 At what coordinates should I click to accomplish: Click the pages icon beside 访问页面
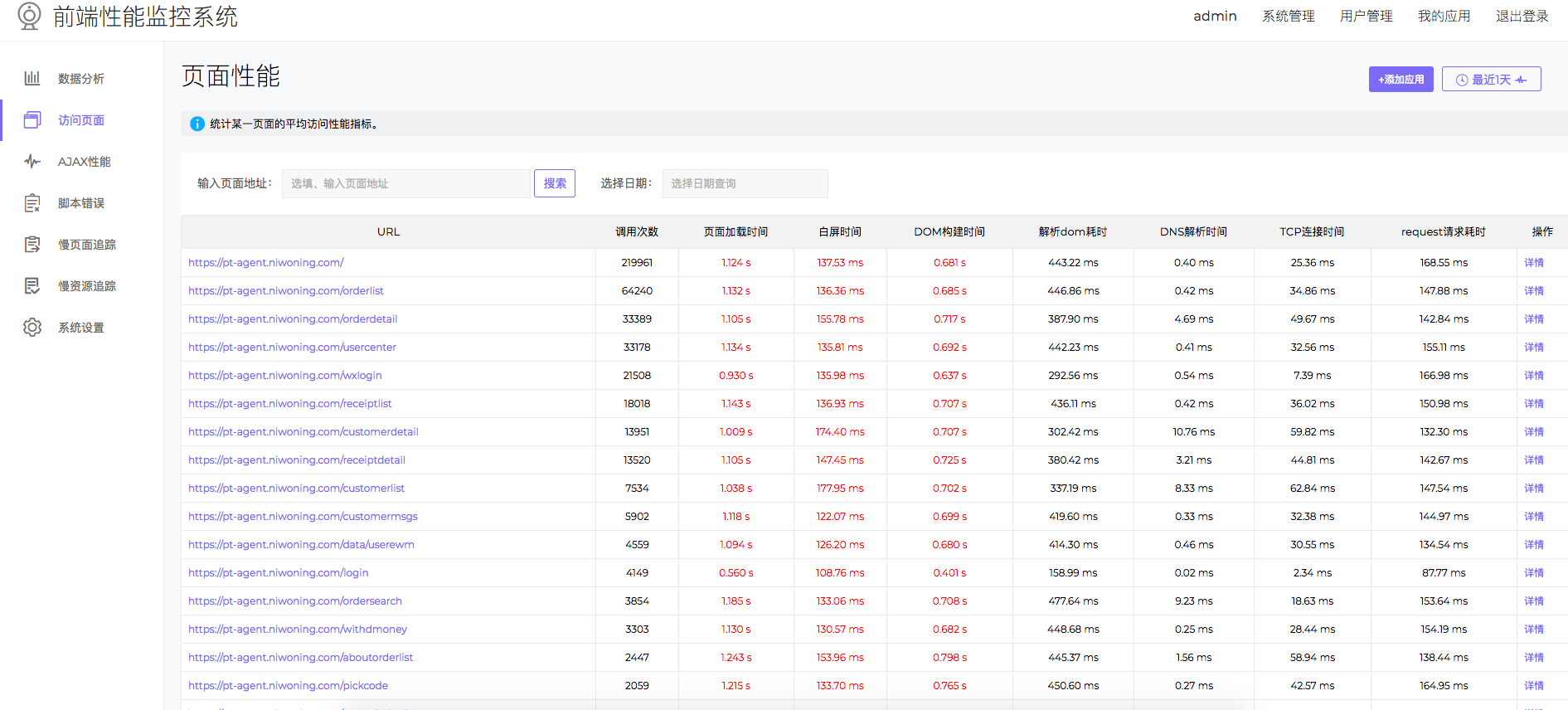click(x=32, y=119)
